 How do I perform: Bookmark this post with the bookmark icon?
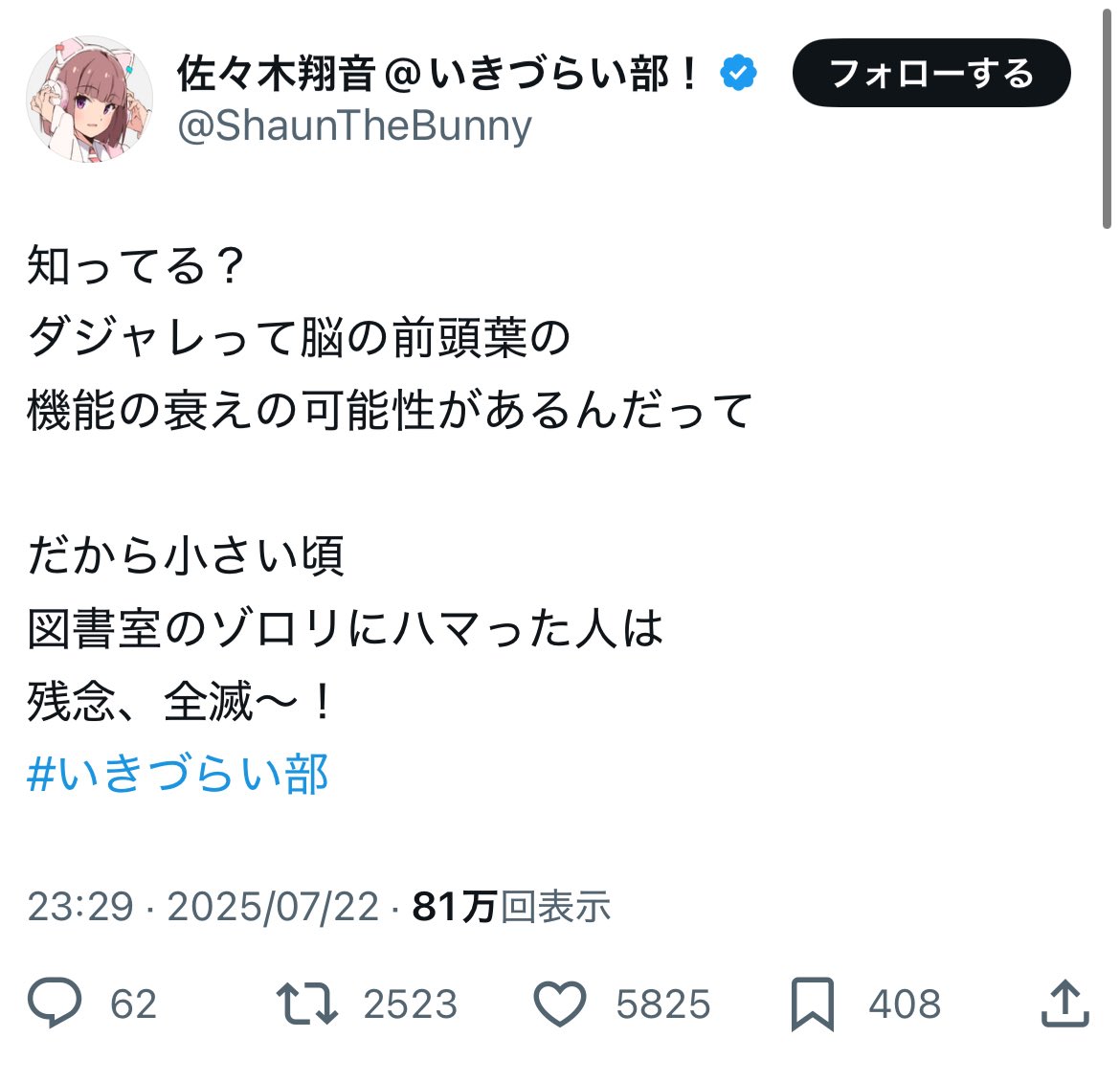(813, 1004)
